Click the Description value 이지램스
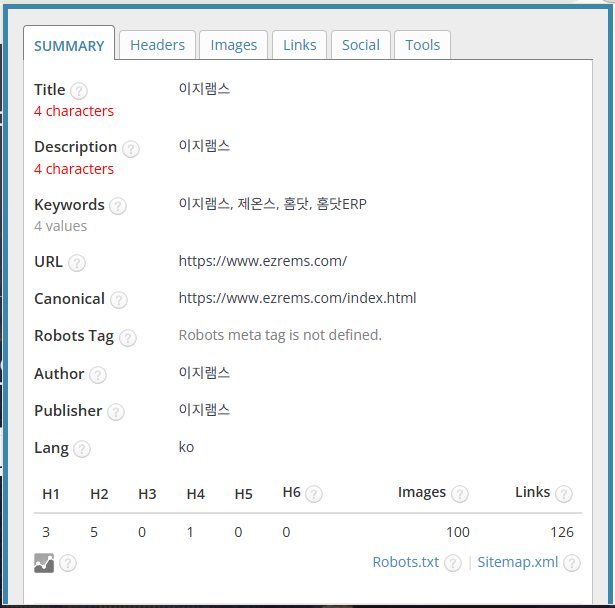This screenshot has height=608, width=615. [204, 146]
